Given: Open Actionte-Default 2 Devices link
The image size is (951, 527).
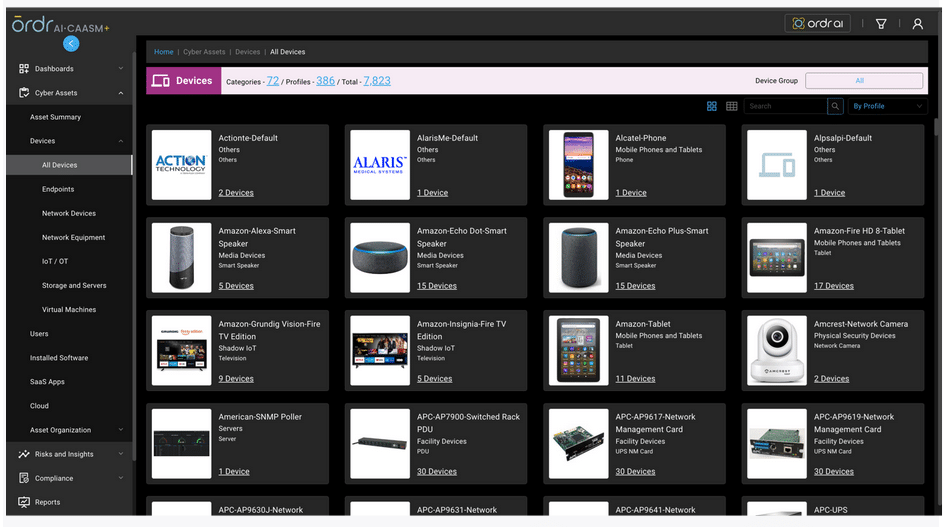Looking at the screenshot, I should [236, 193].
